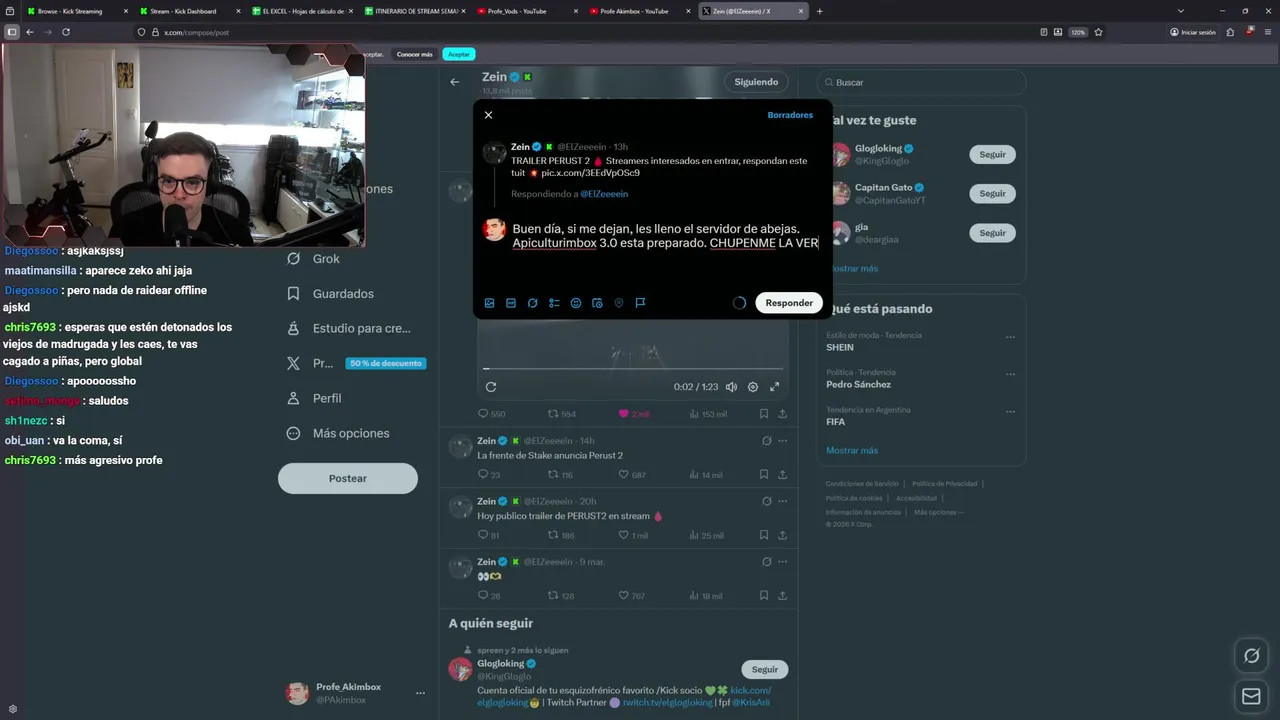Open options for FIFA trend
This screenshot has height=720, width=1280.
coord(1011,413)
